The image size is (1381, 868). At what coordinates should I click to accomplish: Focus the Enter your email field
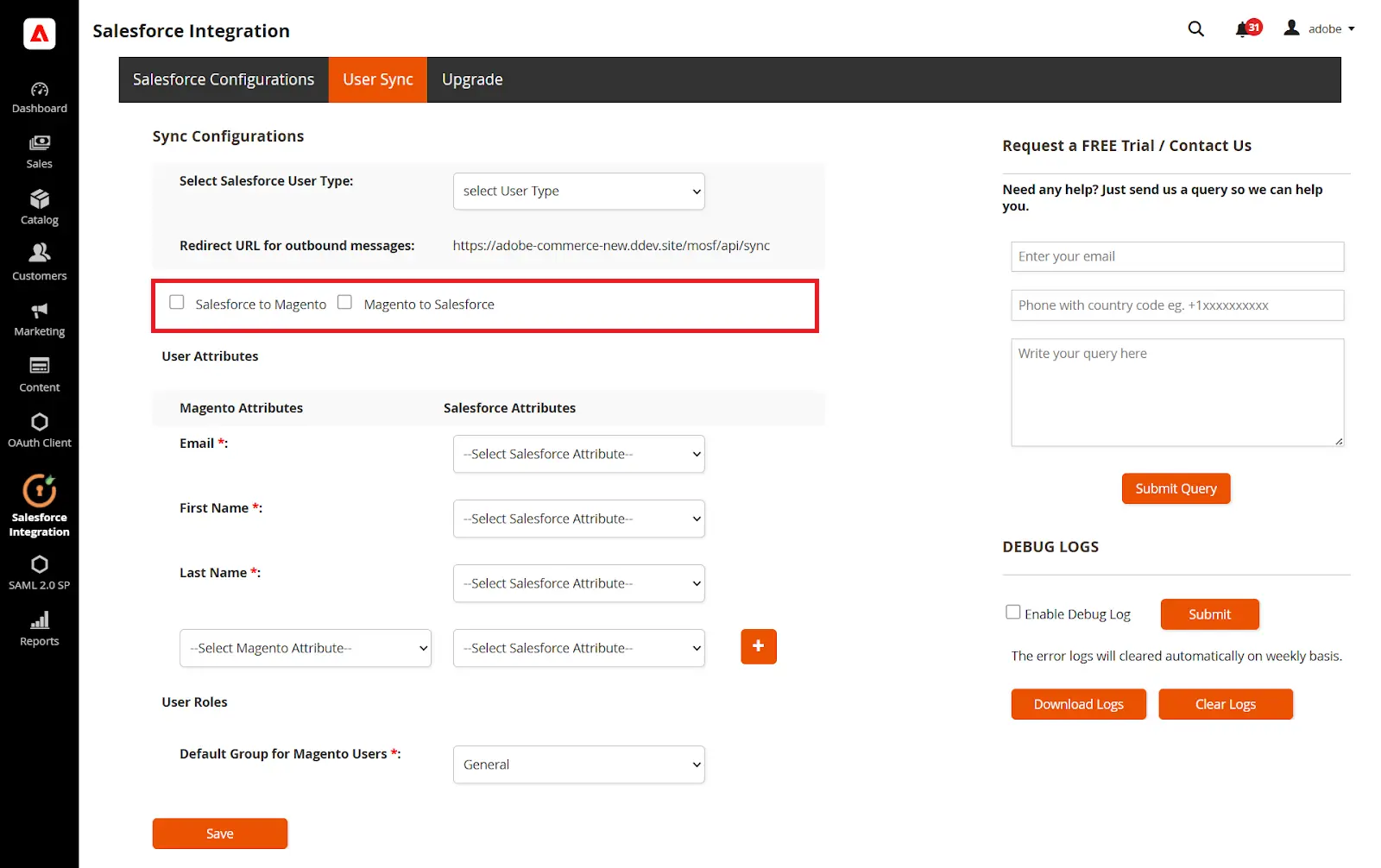1177,256
